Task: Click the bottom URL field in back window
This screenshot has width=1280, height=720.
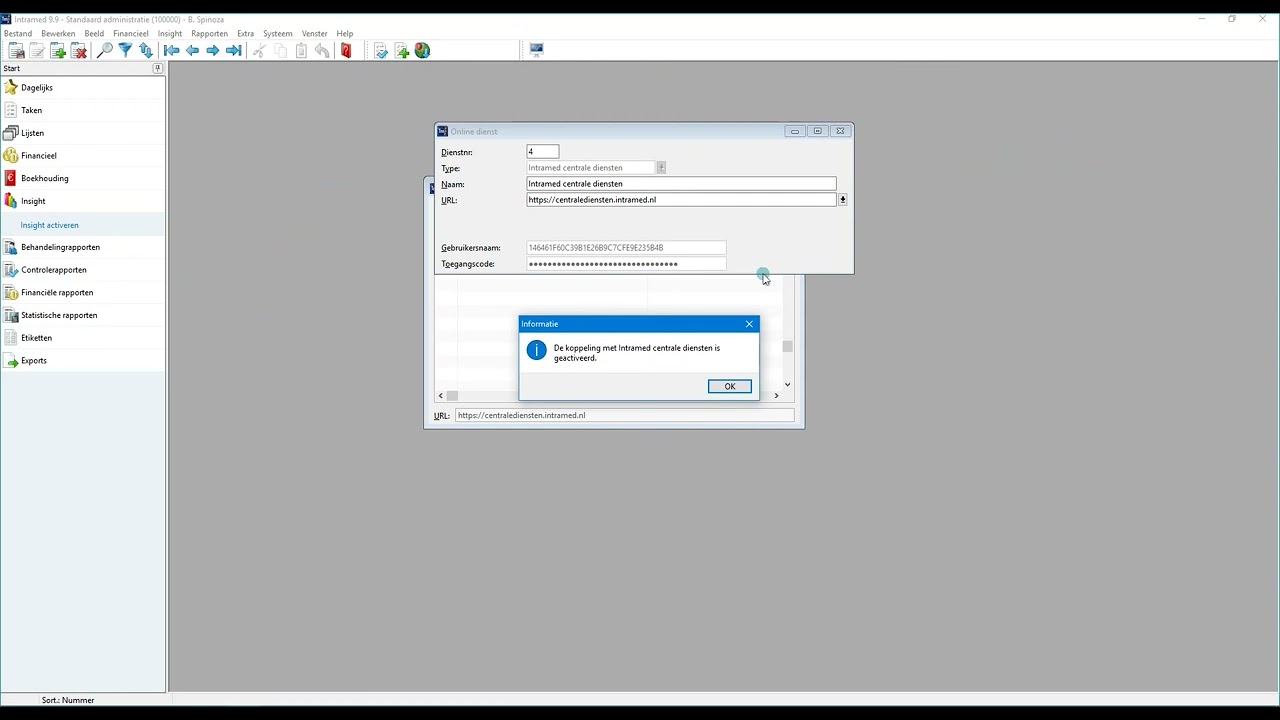Action: (624, 415)
